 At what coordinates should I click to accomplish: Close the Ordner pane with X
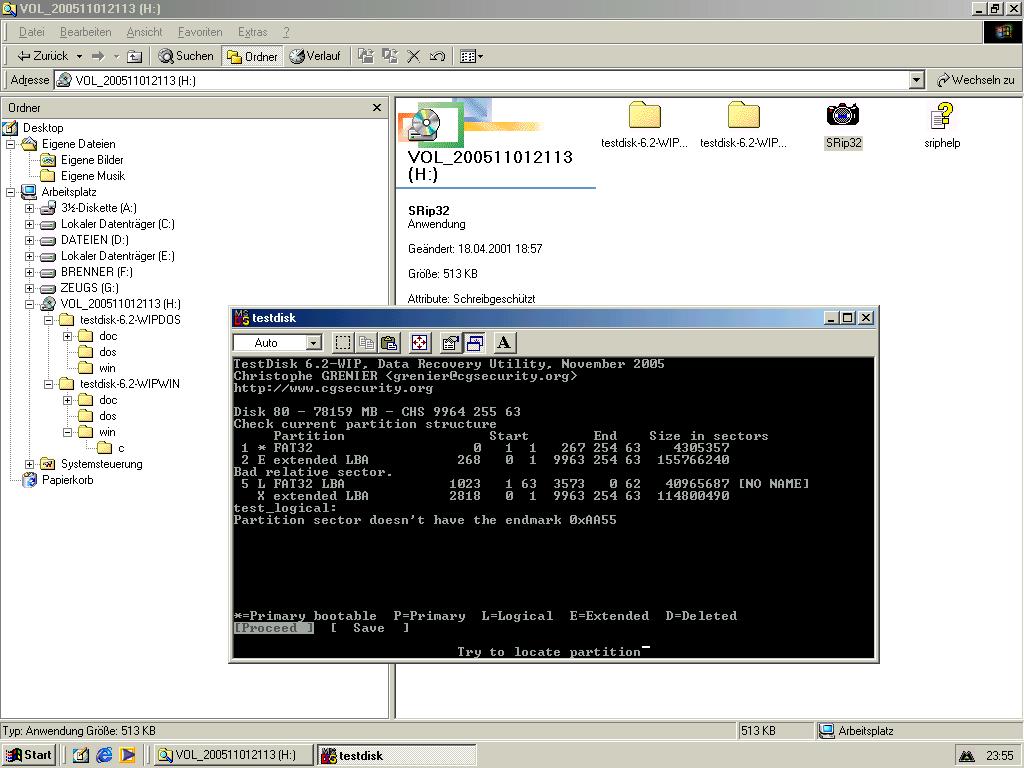tap(377, 108)
